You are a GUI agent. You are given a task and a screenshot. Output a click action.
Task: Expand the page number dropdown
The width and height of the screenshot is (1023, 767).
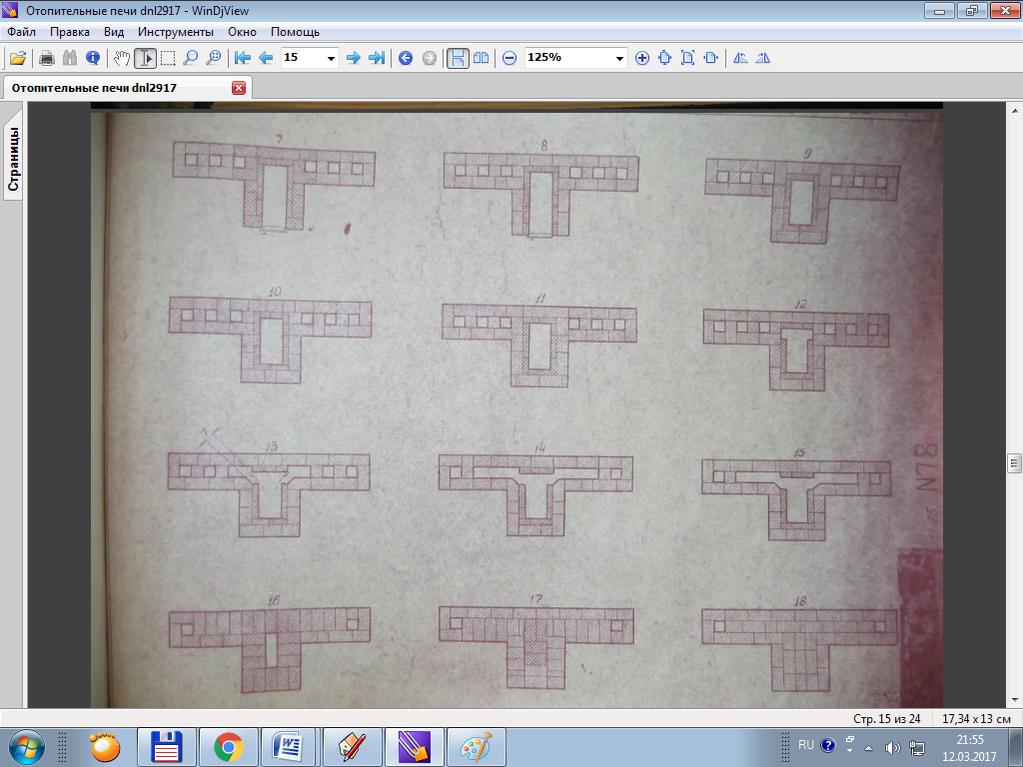(x=331, y=58)
